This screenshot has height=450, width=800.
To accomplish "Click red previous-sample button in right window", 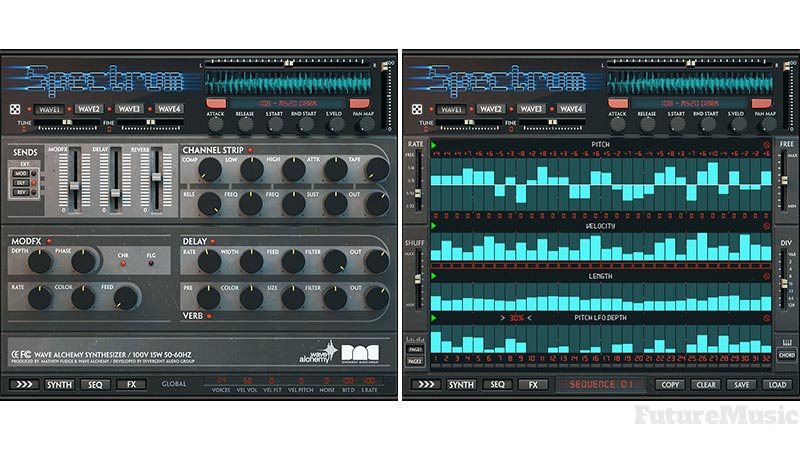I will point(618,103).
